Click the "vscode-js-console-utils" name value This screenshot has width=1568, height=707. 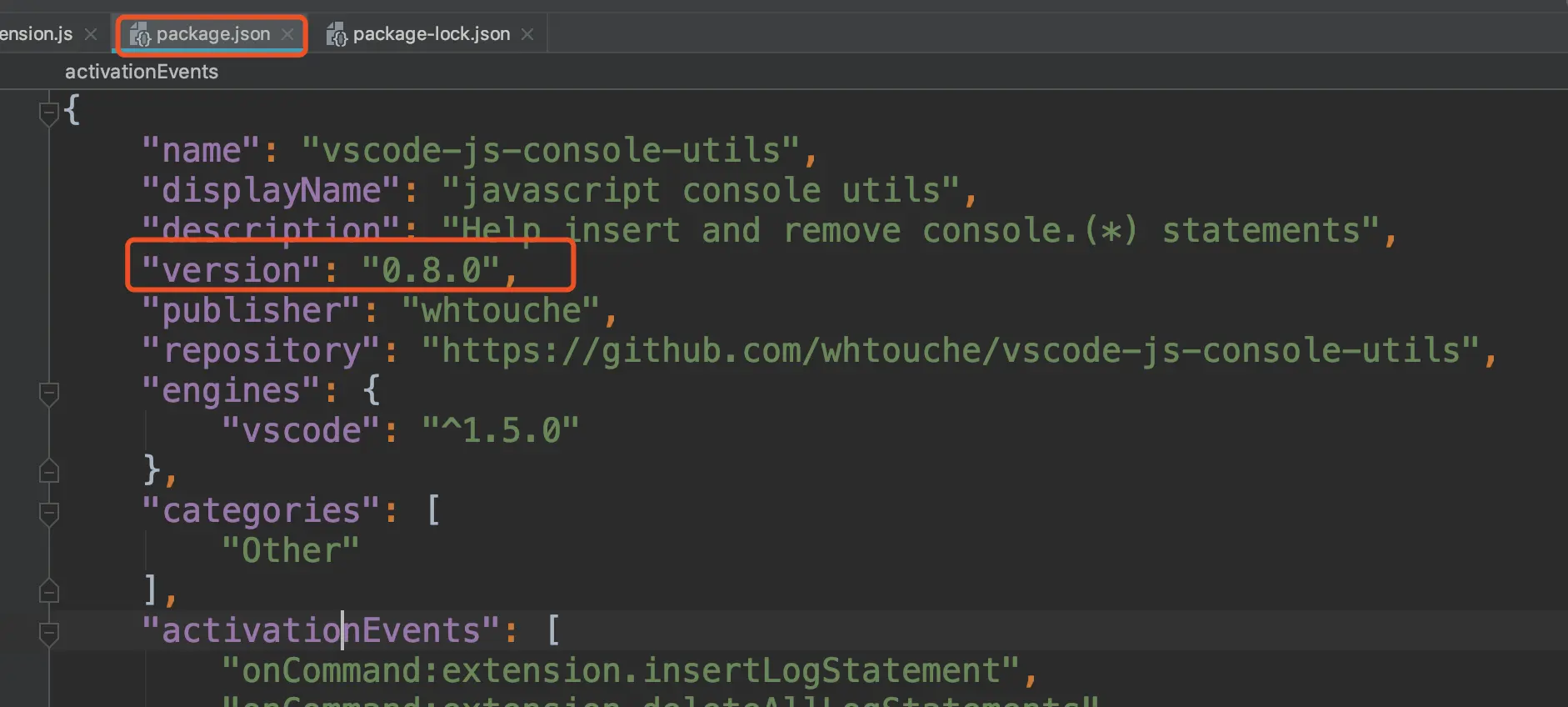(x=551, y=151)
